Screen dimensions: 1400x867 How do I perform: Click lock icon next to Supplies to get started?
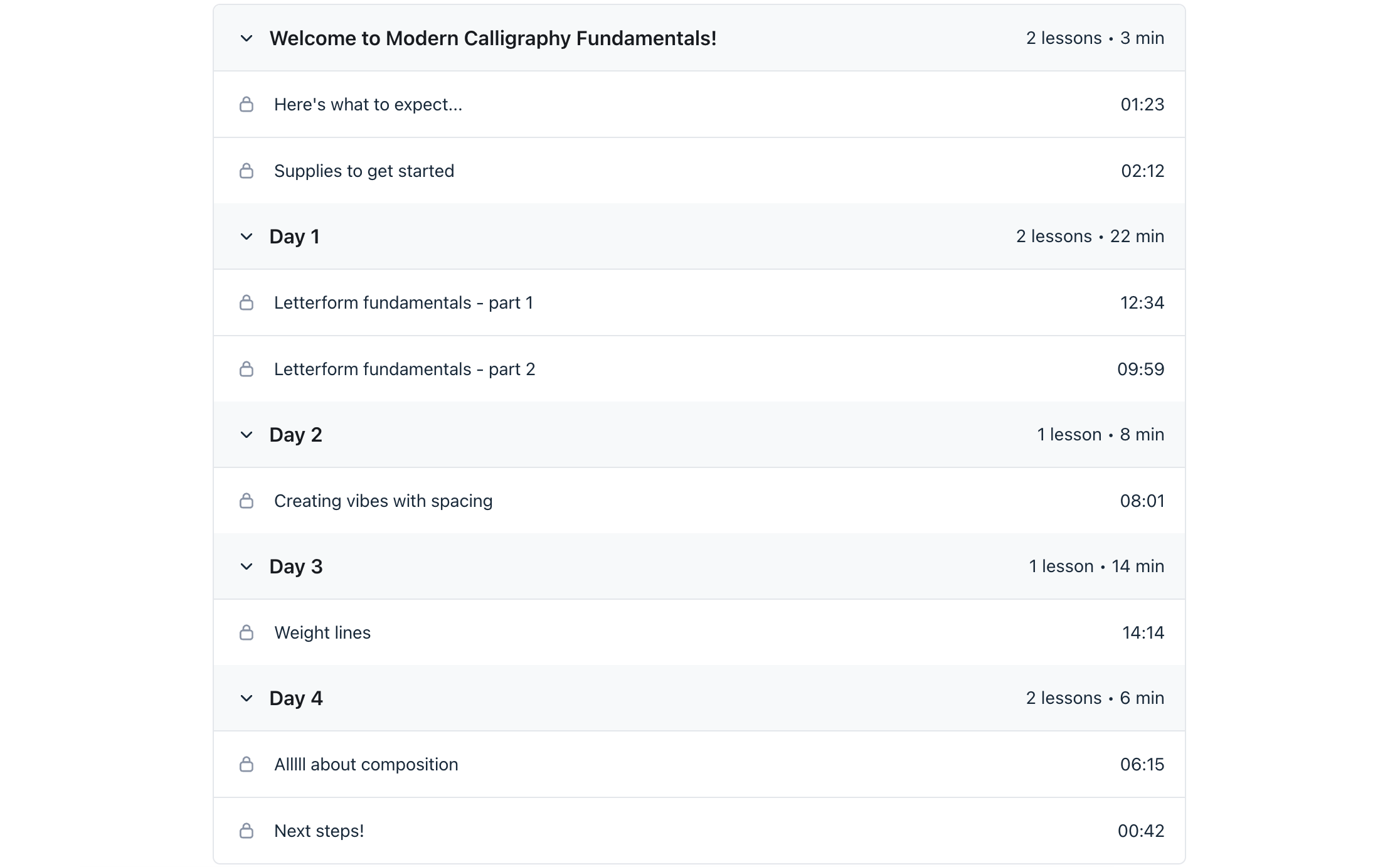click(x=247, y=171)
